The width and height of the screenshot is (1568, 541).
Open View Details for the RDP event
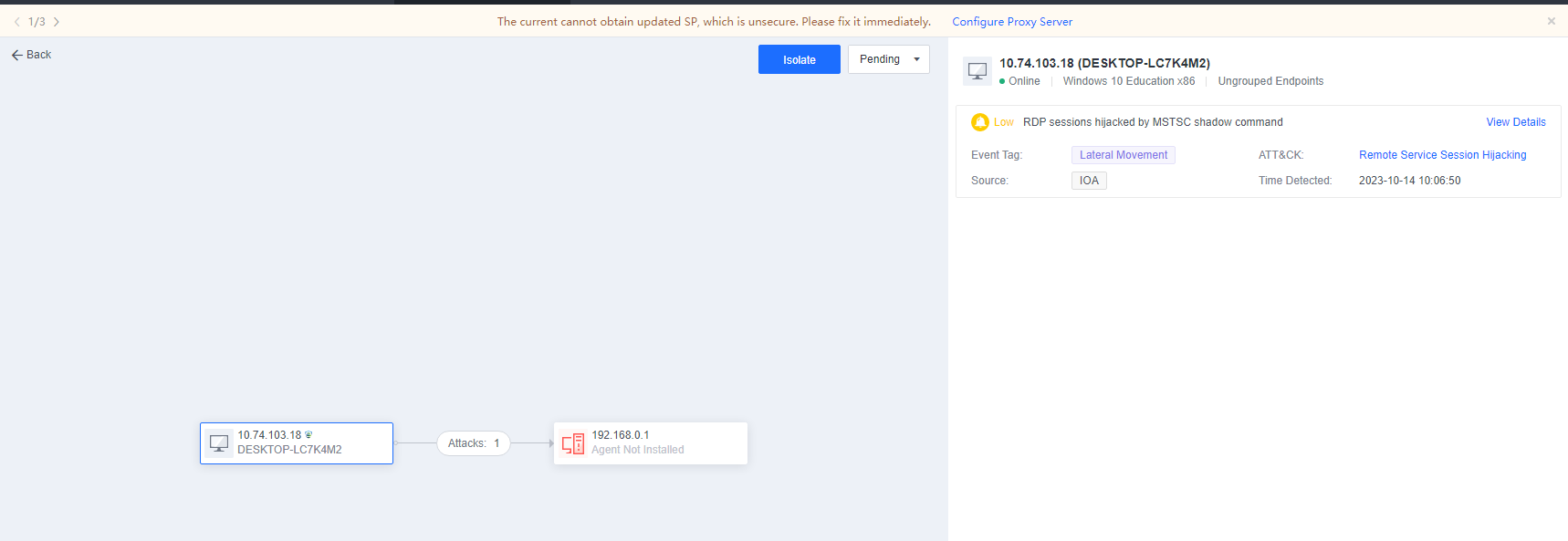1515,122
